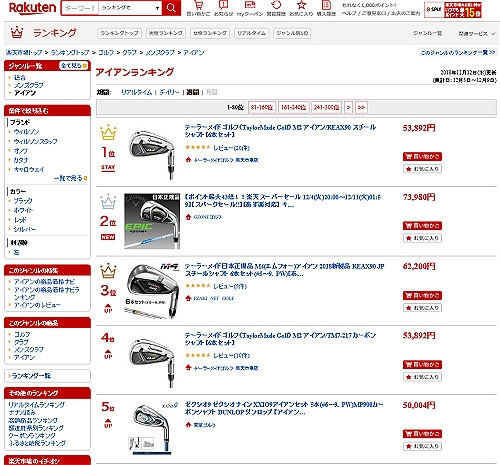500x465 pixels.
Task: Expand brand list with 一覧で見る
Action: [70, 178]
